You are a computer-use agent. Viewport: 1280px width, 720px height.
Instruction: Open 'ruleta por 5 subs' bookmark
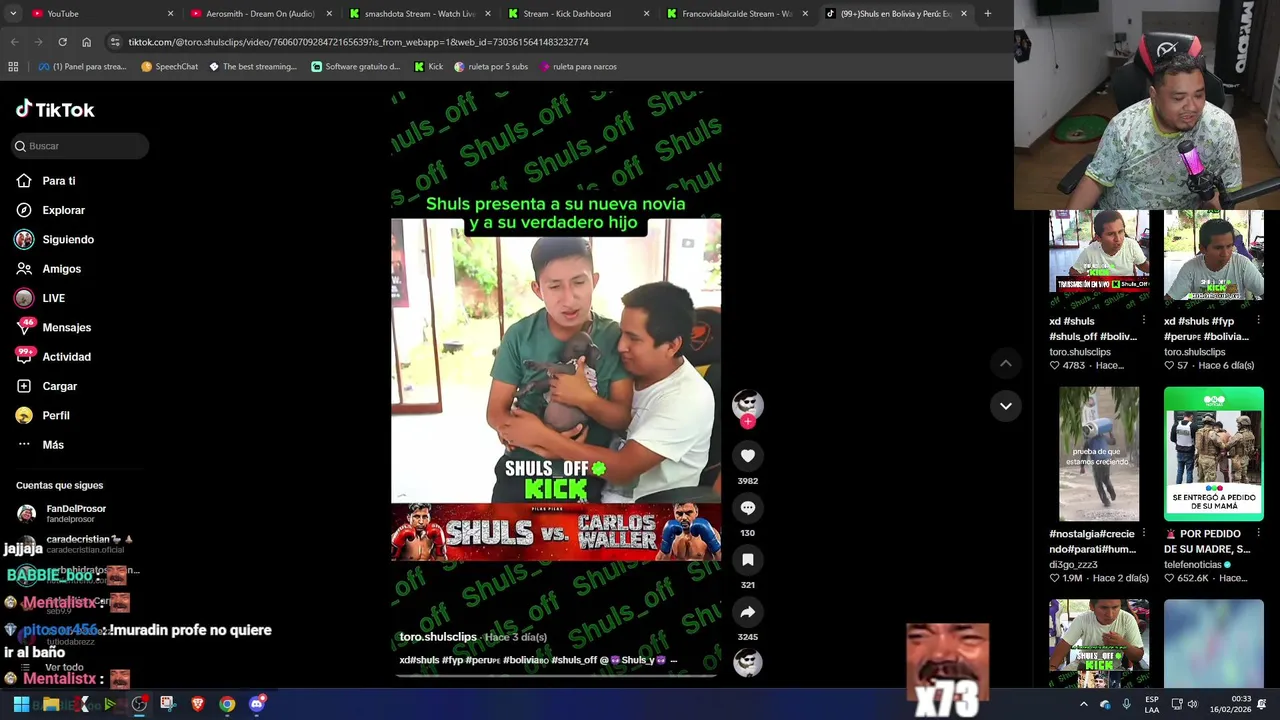pyautogui.click(x=490, y=67)
